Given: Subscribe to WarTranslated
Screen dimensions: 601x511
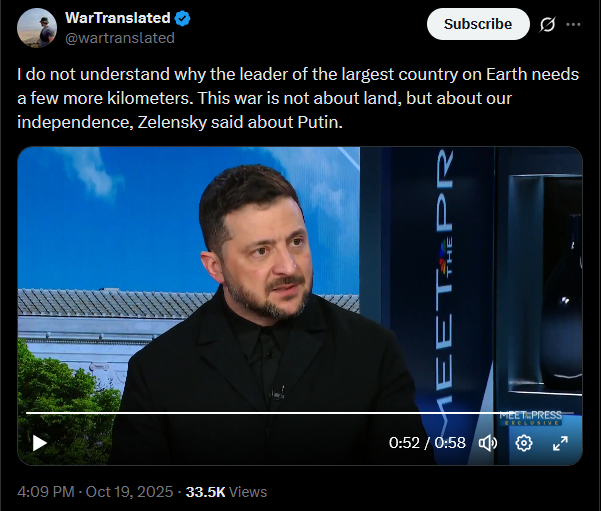Looking at the screenshot, I should 478,24.
